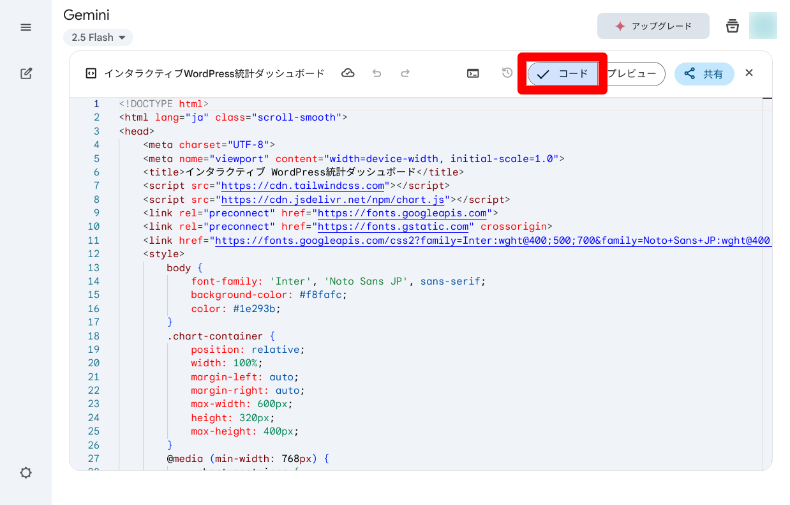
Task: Click line number 18 in the gutter
Action: (x=94, y=336)
